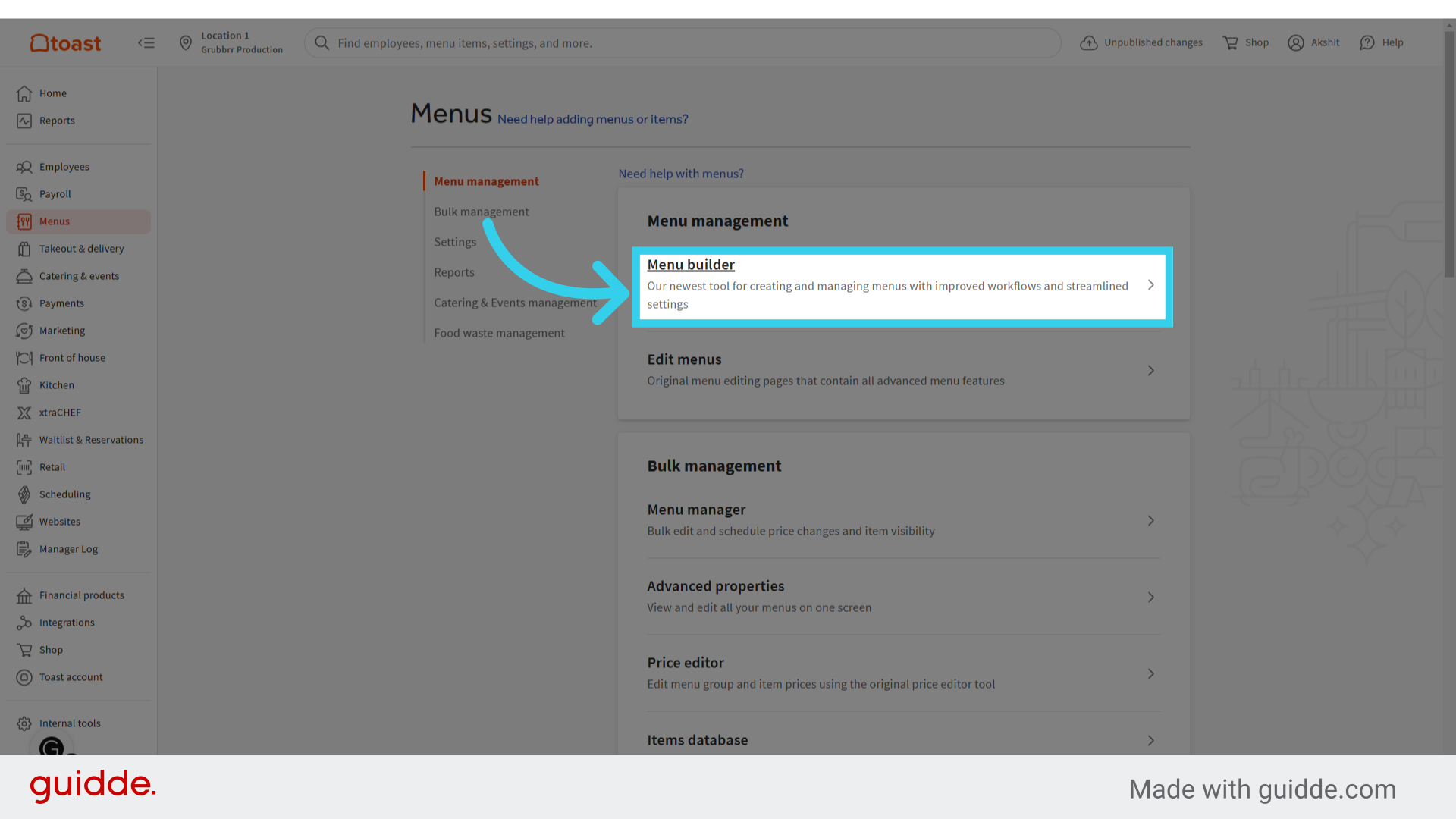Click the Location 1 Grubbrr Production label
The width and height of the screenshot is (1456, 819).
point(241,42)
